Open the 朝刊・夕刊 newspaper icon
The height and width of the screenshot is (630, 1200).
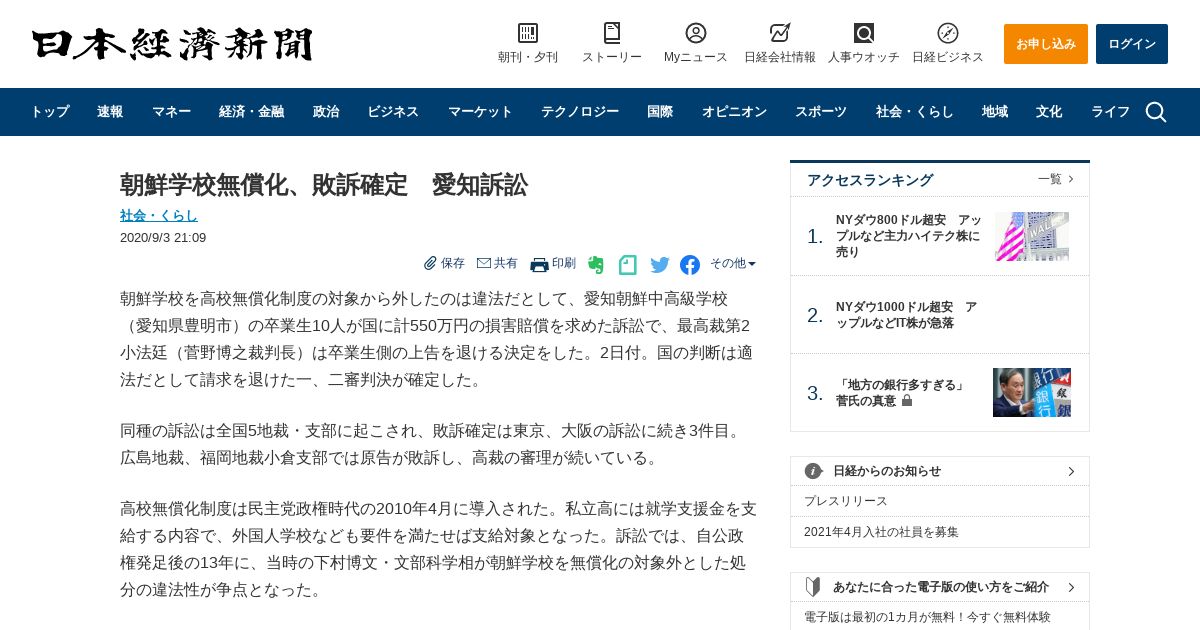pos(528,33)
